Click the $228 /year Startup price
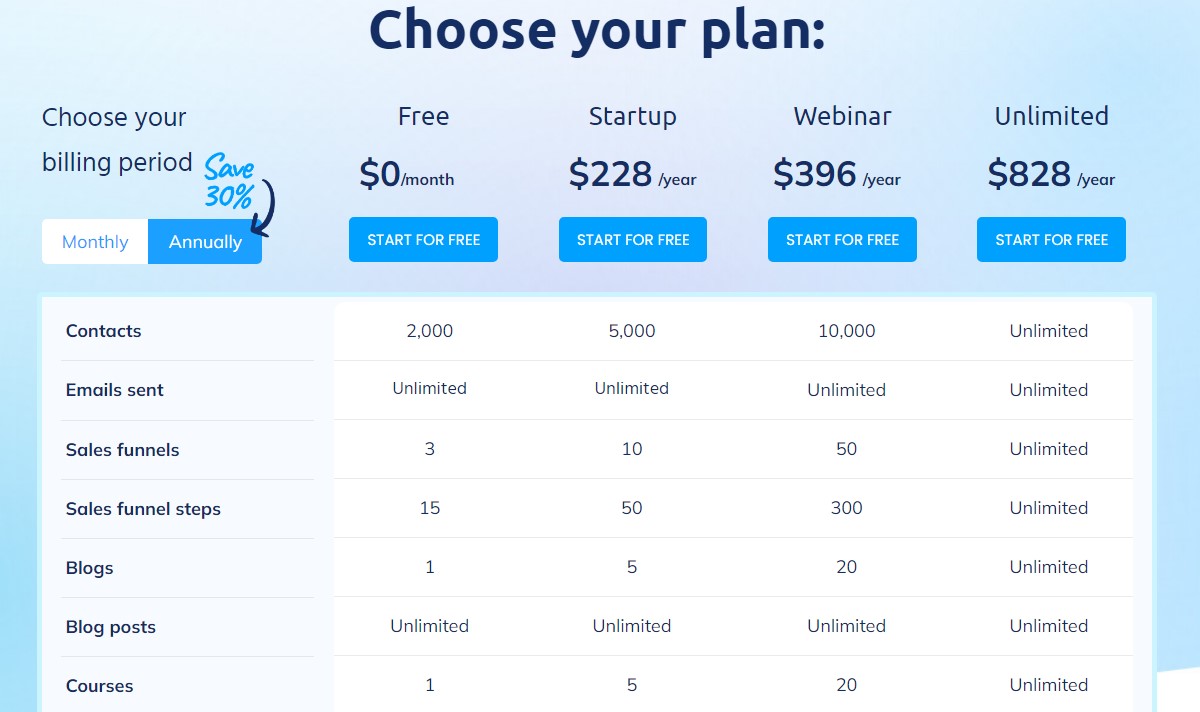 (632, 175)
